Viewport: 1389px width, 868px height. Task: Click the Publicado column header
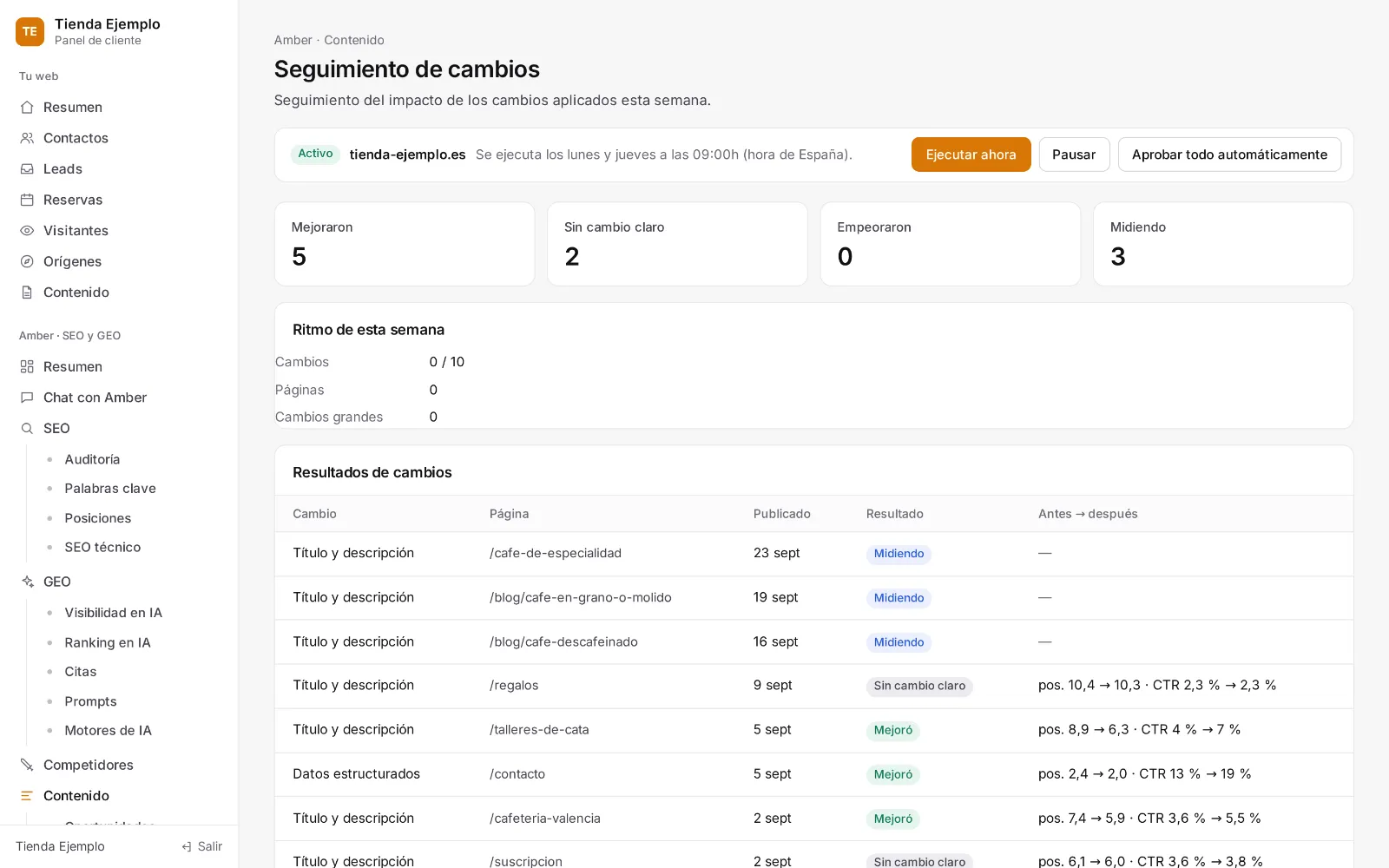click(x=781, y=514)
